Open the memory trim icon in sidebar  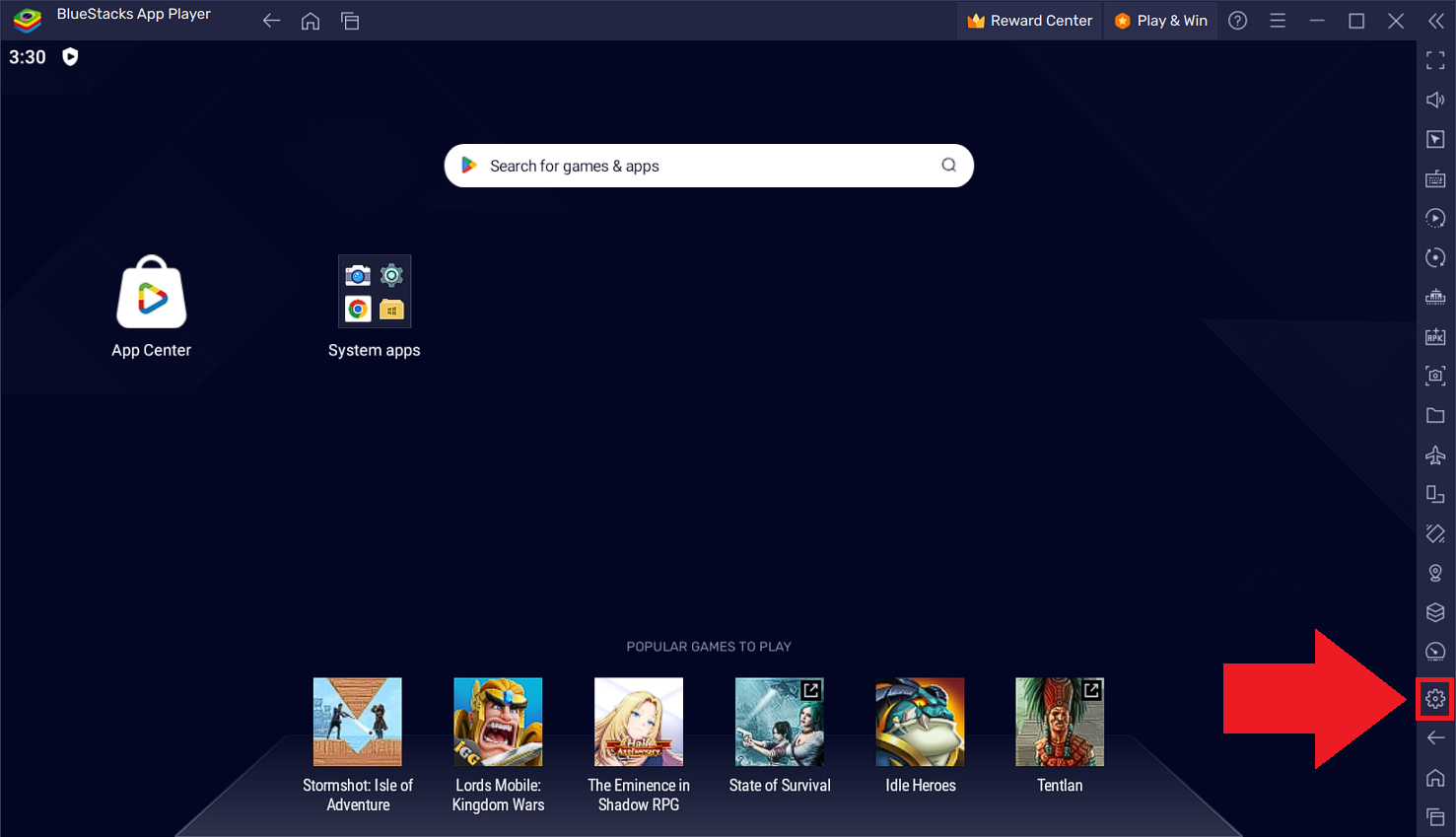point(1435,298)
